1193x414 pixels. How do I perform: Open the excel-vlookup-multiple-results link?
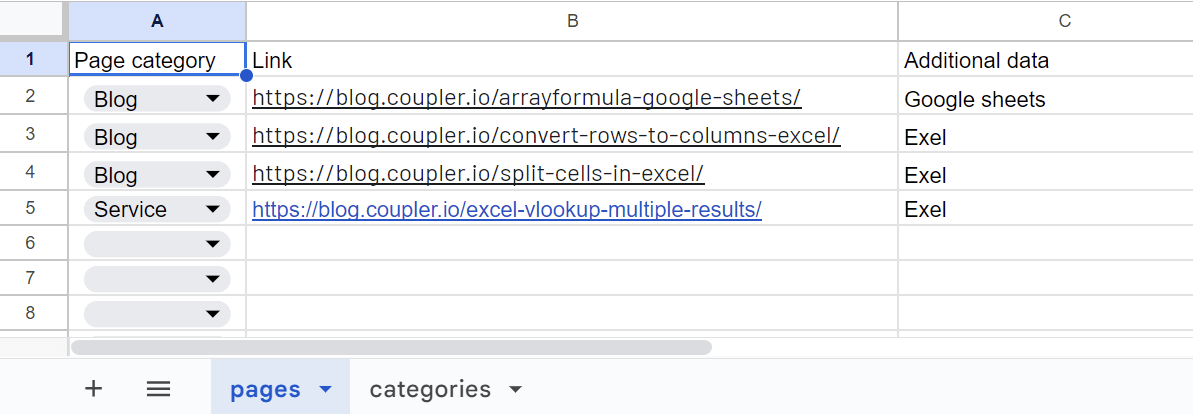click(x=507, y=209)
